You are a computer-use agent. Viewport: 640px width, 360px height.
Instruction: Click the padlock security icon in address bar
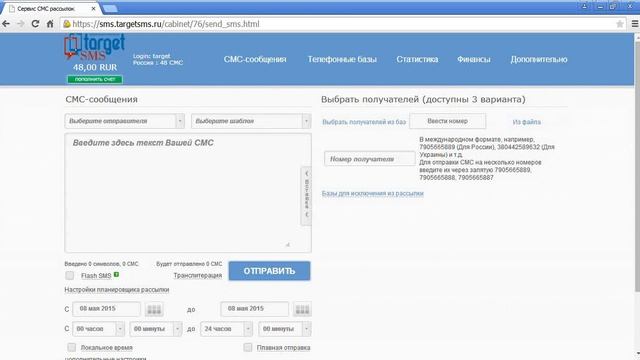67,24
